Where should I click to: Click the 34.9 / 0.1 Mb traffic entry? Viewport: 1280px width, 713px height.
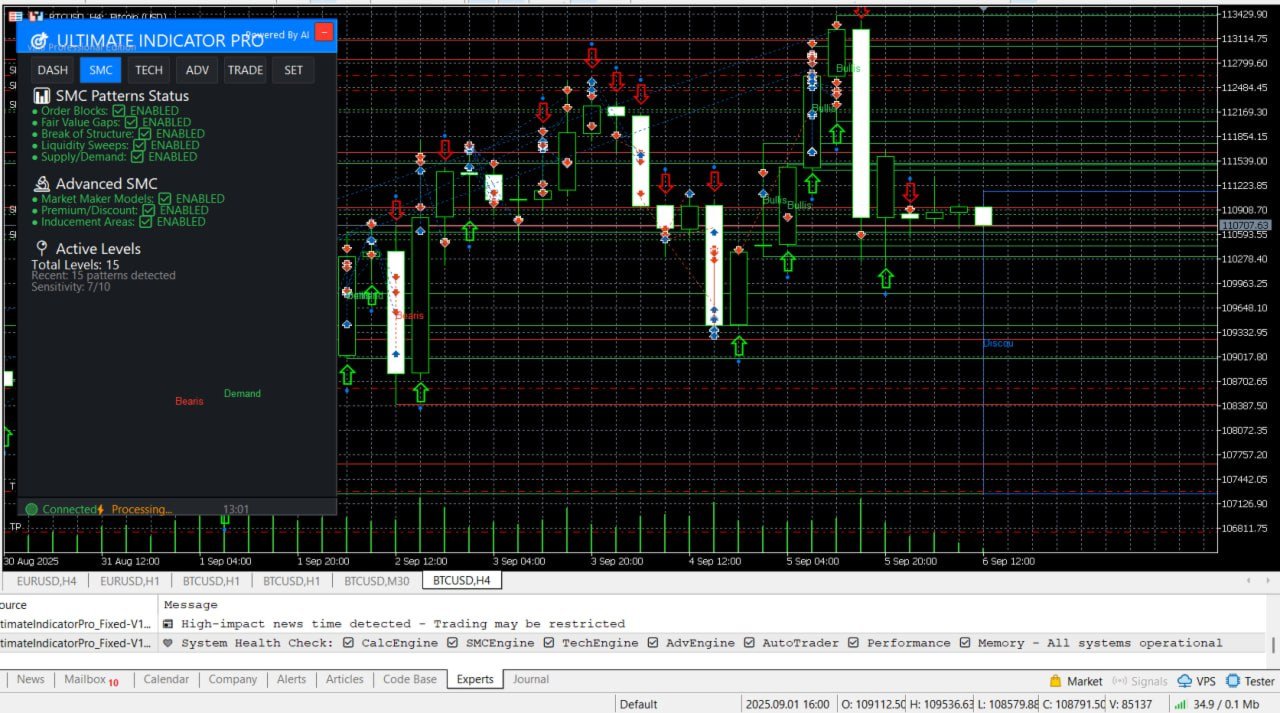1228,704
